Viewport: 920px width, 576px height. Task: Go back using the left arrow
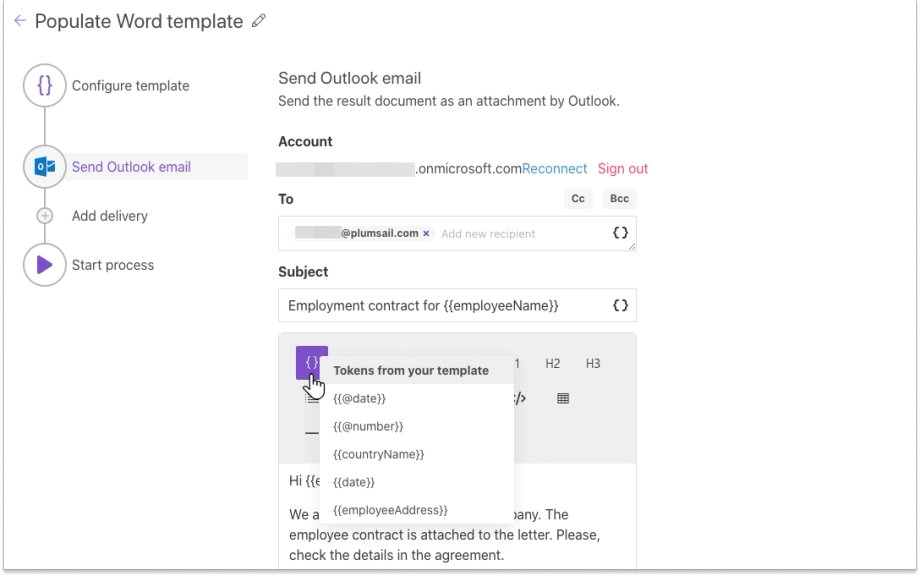click(20, 21)
